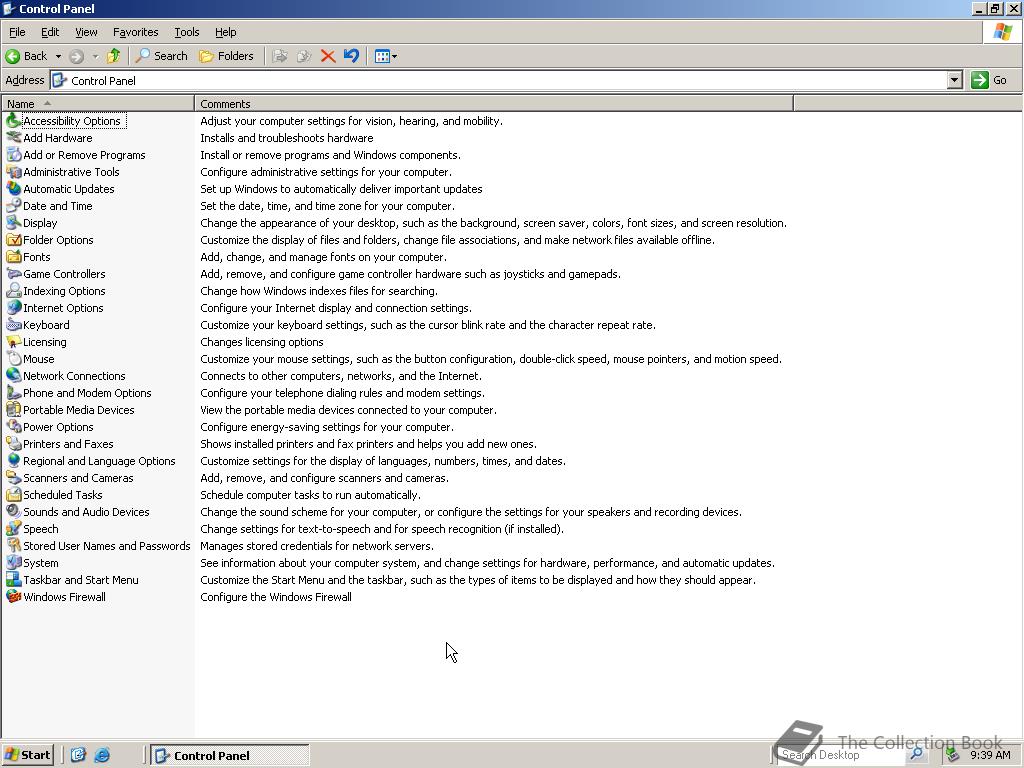Select Network Connections icon
Viewport: 1024px width, 768px height.
[x=14, y=376]
